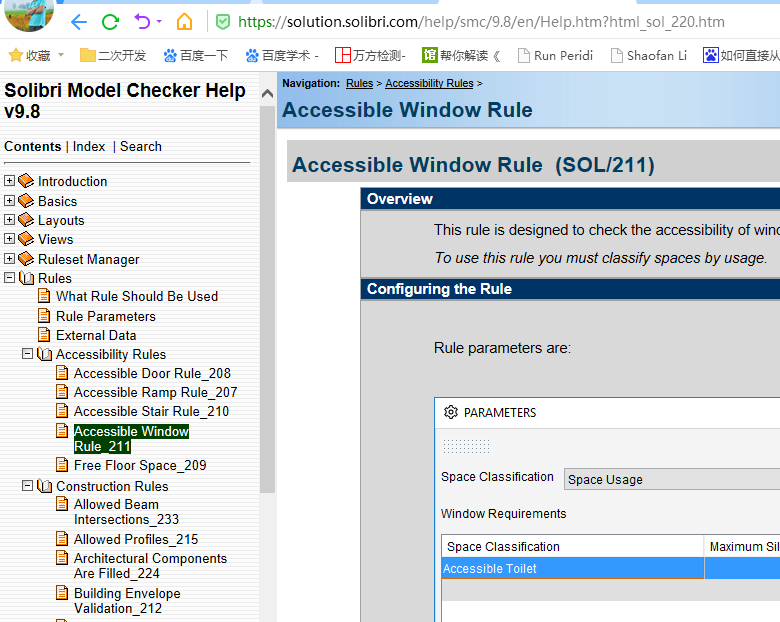Screen dimensions: 780x622
Task: Click the purple undo close-tab icon
Action: click(x=142, y=21)
